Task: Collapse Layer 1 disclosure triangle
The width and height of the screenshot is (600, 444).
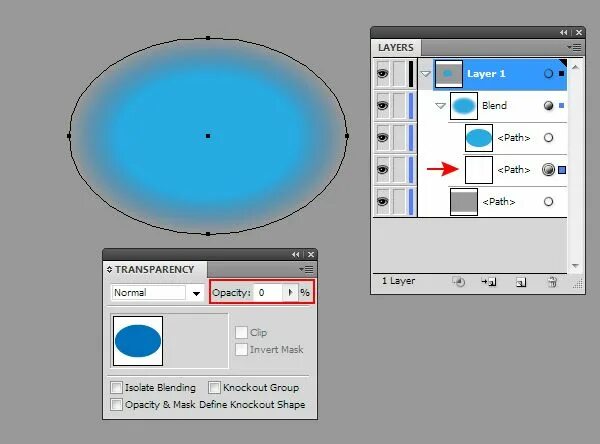Action: pyautogui.click(x=426, y=73)
